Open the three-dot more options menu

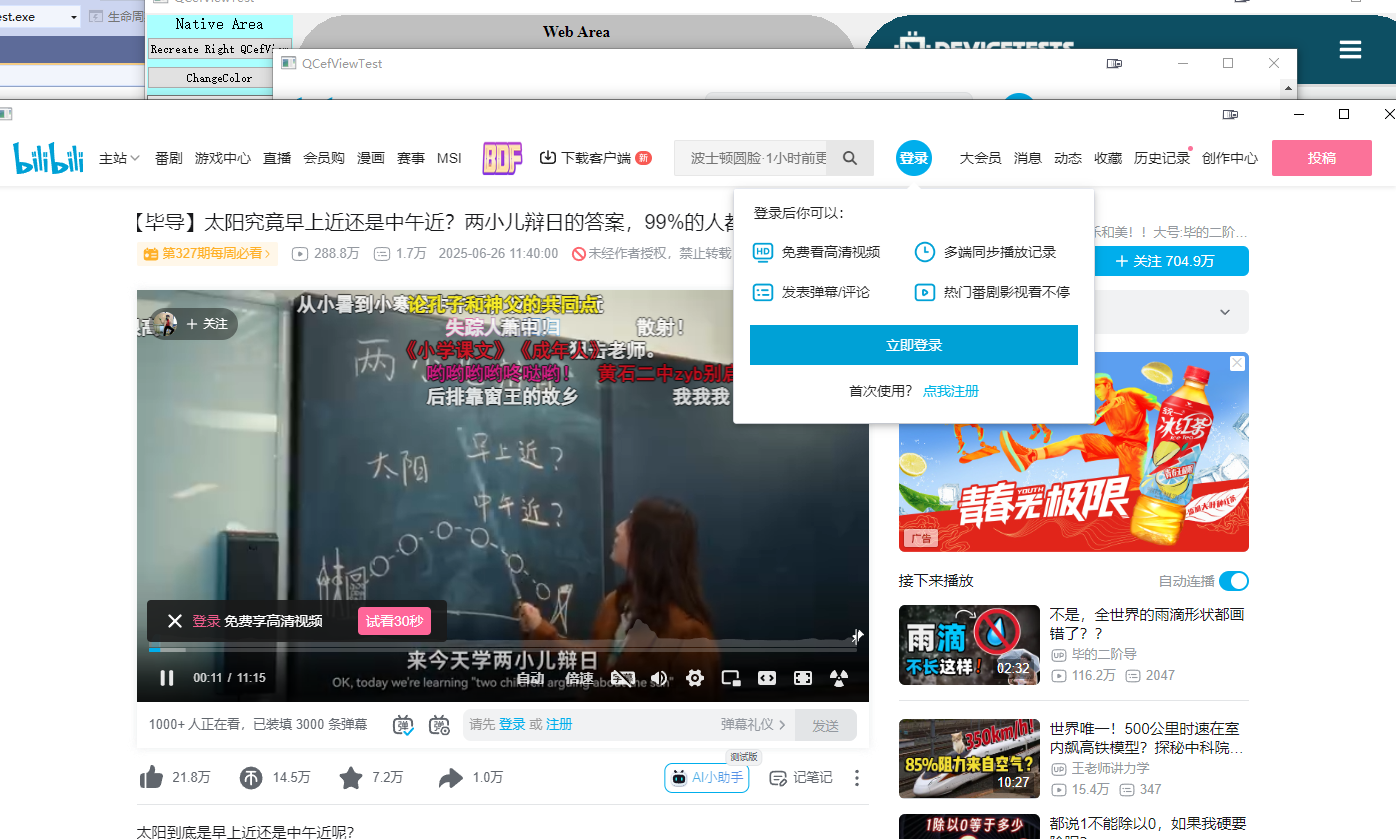[x=856, y=777]
